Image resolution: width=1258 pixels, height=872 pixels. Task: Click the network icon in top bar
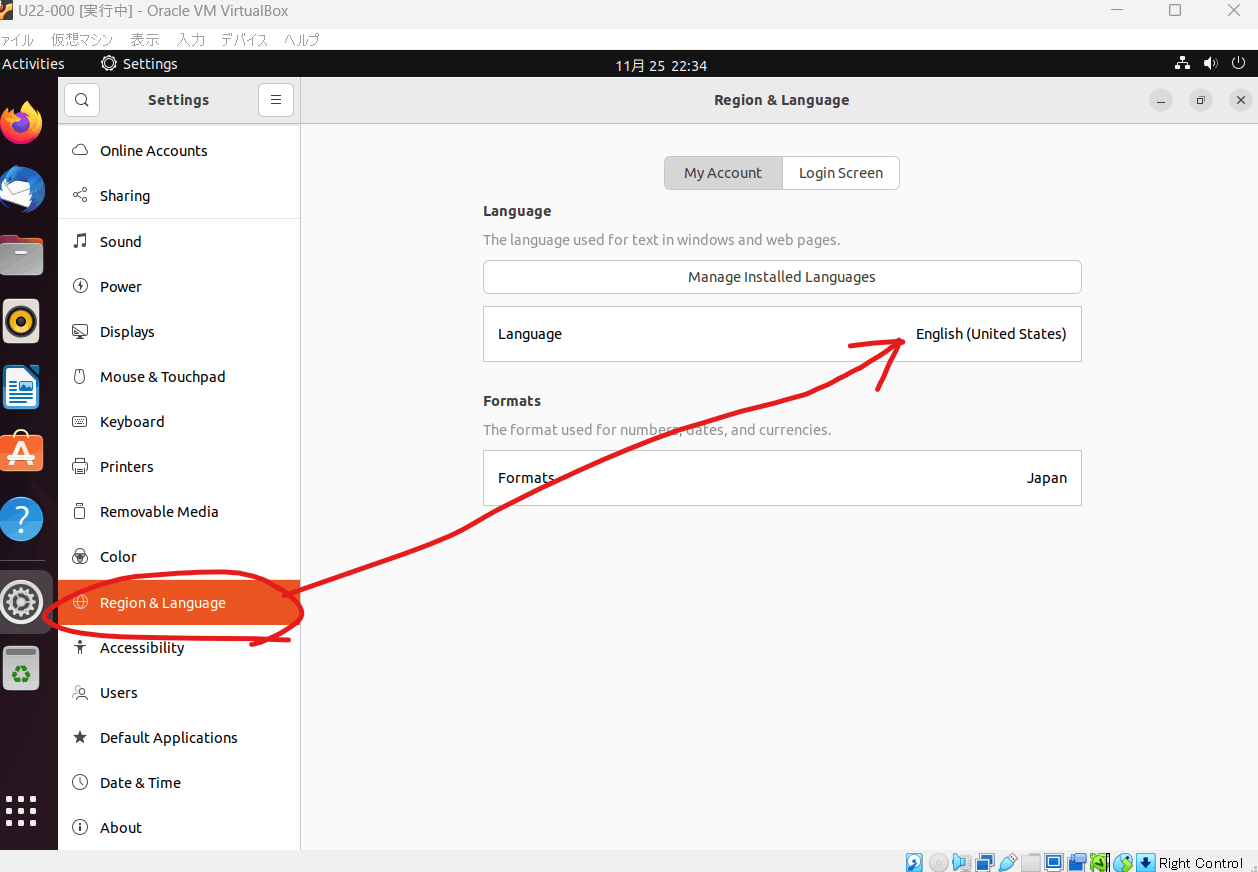(x=1183, y=63)
